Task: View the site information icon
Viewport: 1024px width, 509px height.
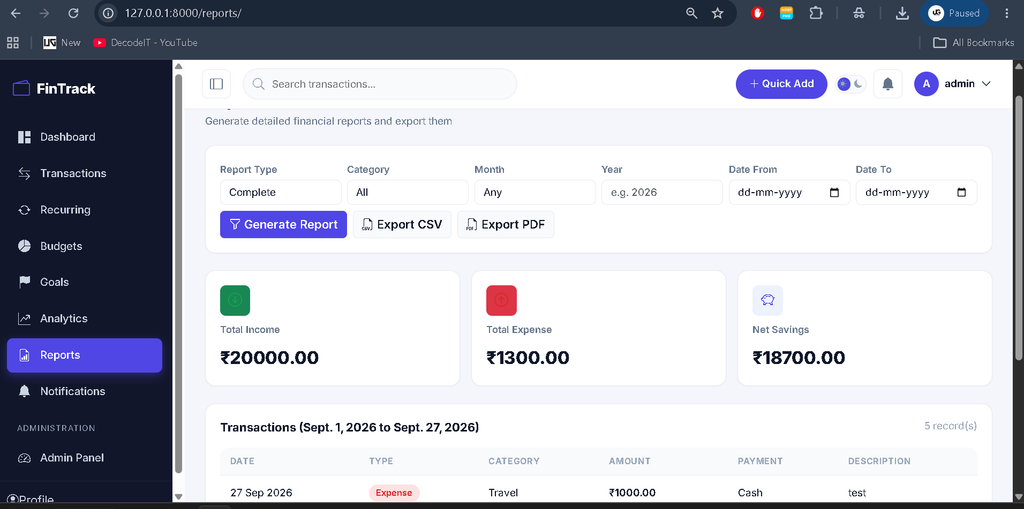Action: (108, 13)
